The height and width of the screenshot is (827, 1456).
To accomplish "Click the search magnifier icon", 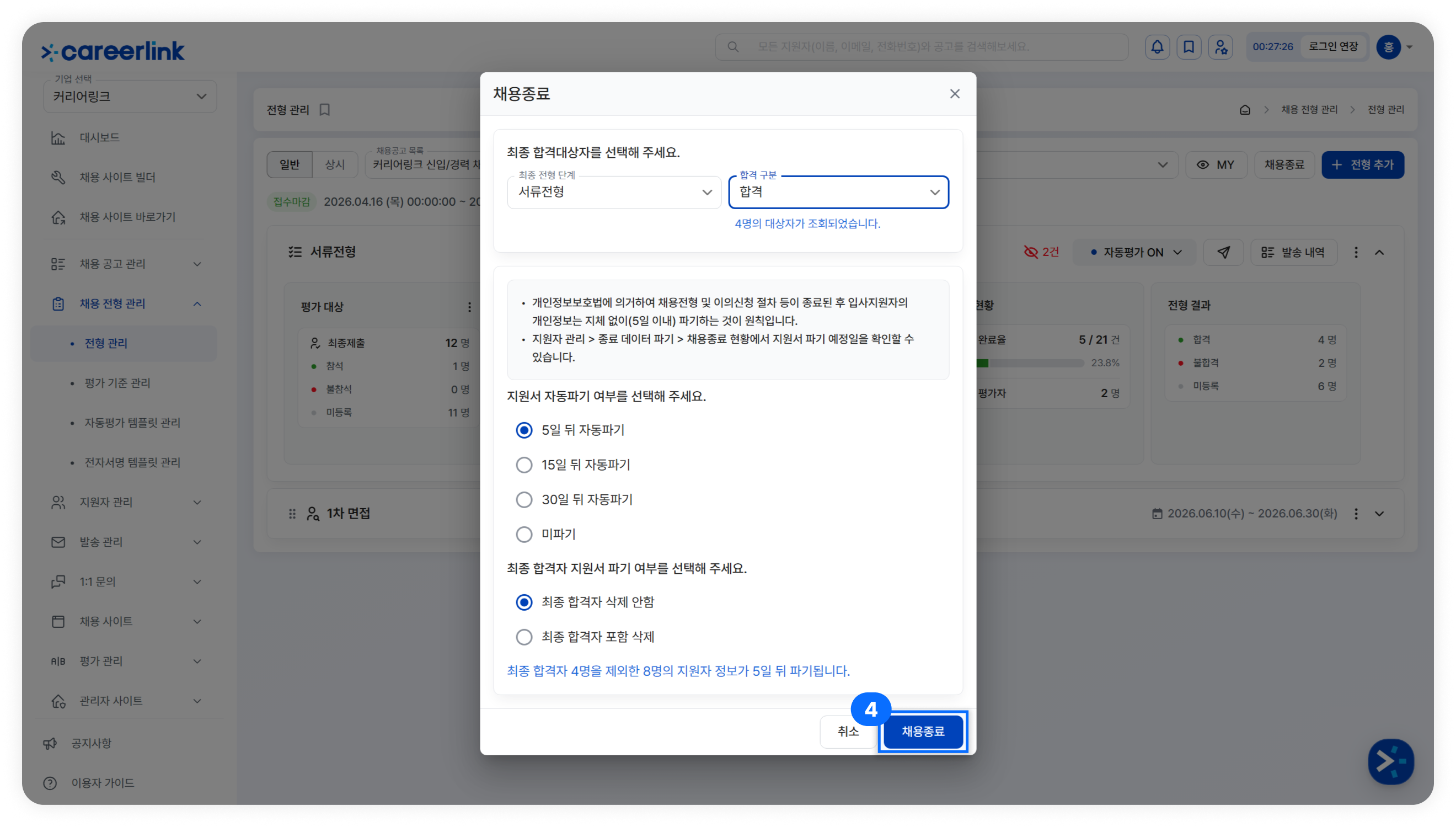I will point(733,46).
